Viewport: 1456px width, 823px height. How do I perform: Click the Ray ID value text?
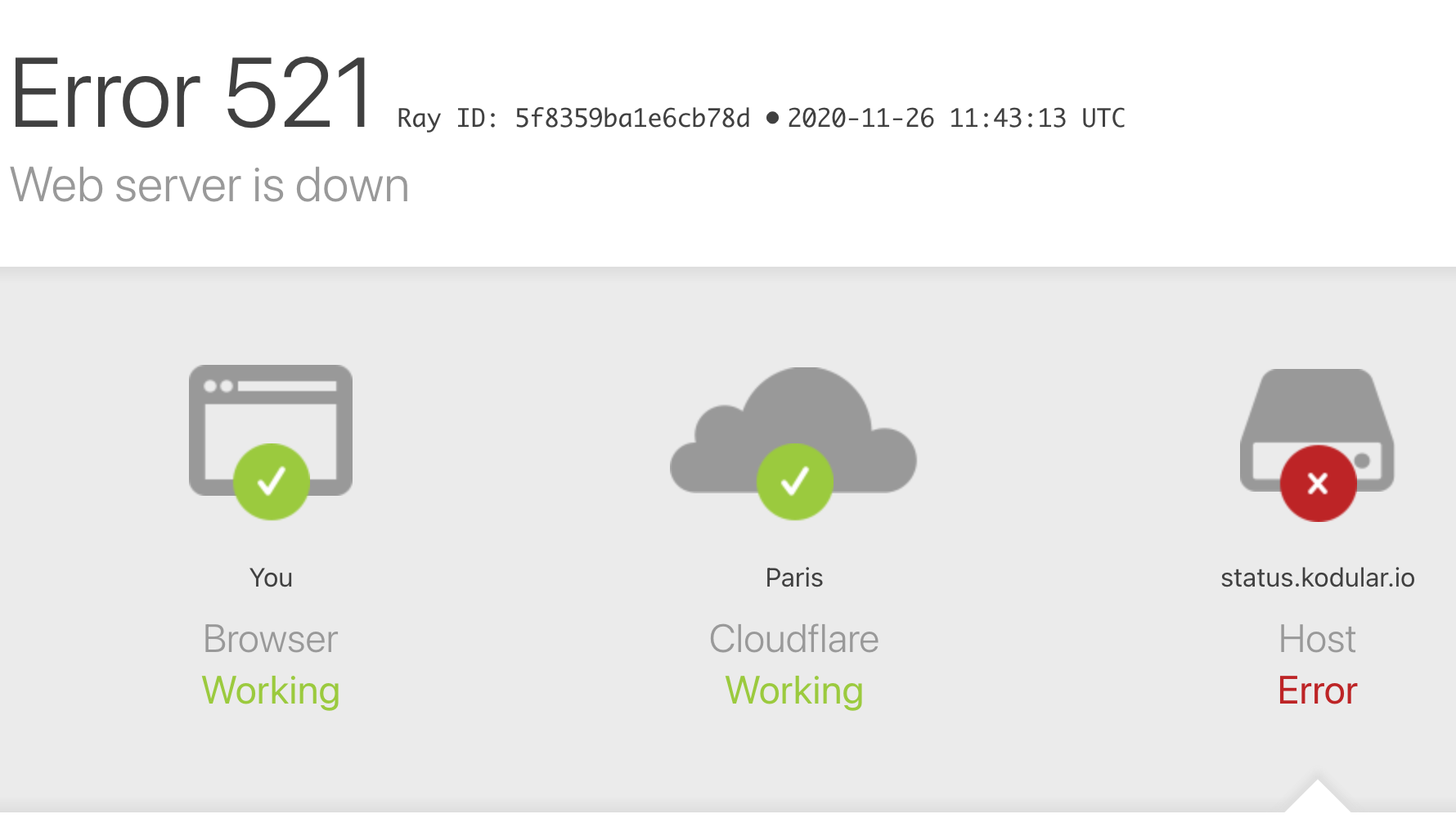[631, 119]
